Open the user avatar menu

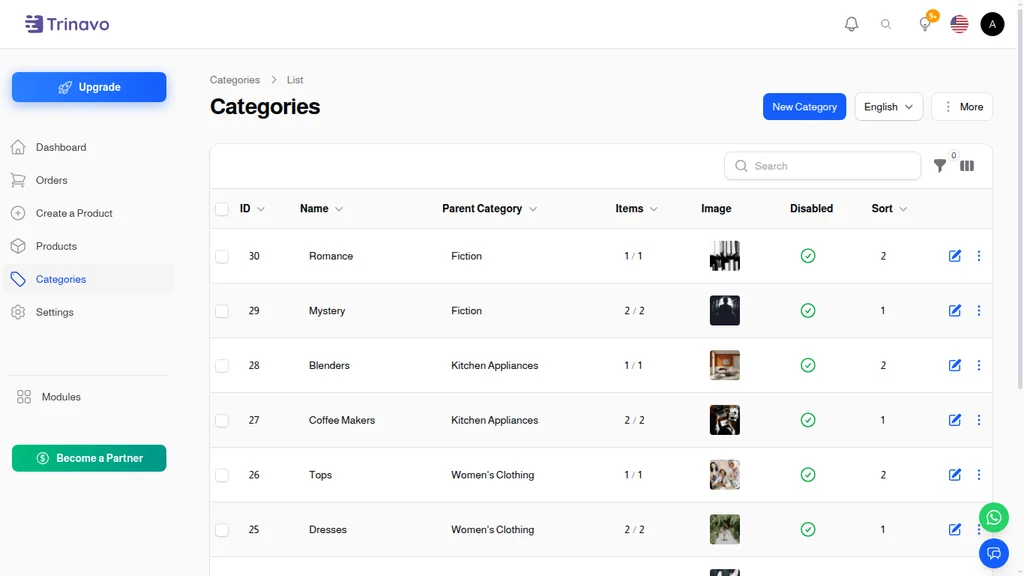(992, 24)
